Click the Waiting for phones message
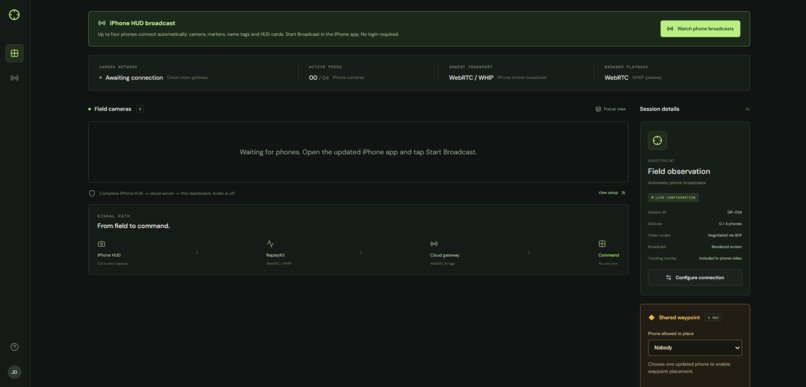 pyautogui.click(x=358, y=152)
